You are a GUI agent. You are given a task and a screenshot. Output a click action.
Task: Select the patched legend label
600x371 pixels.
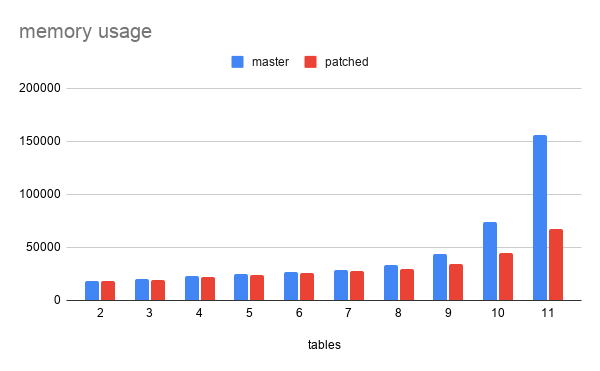[x=347, y=62]
